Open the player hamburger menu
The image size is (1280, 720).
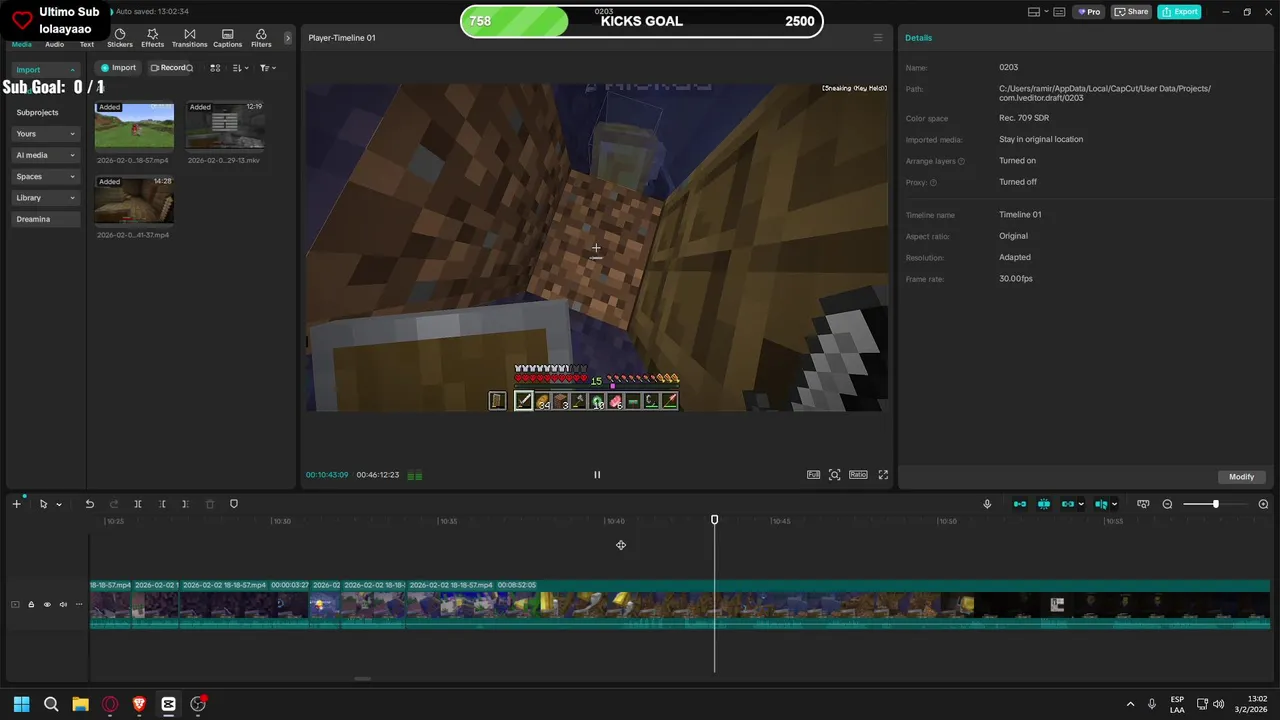click(878, 38)
